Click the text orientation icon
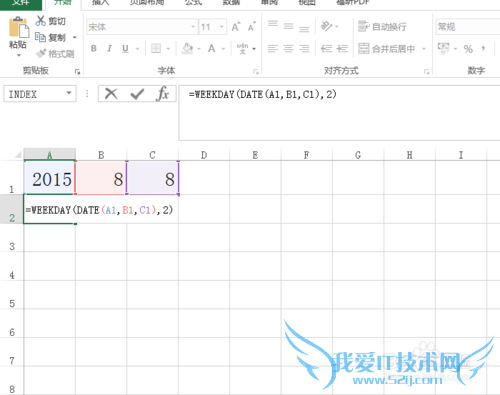 [326, 26]
